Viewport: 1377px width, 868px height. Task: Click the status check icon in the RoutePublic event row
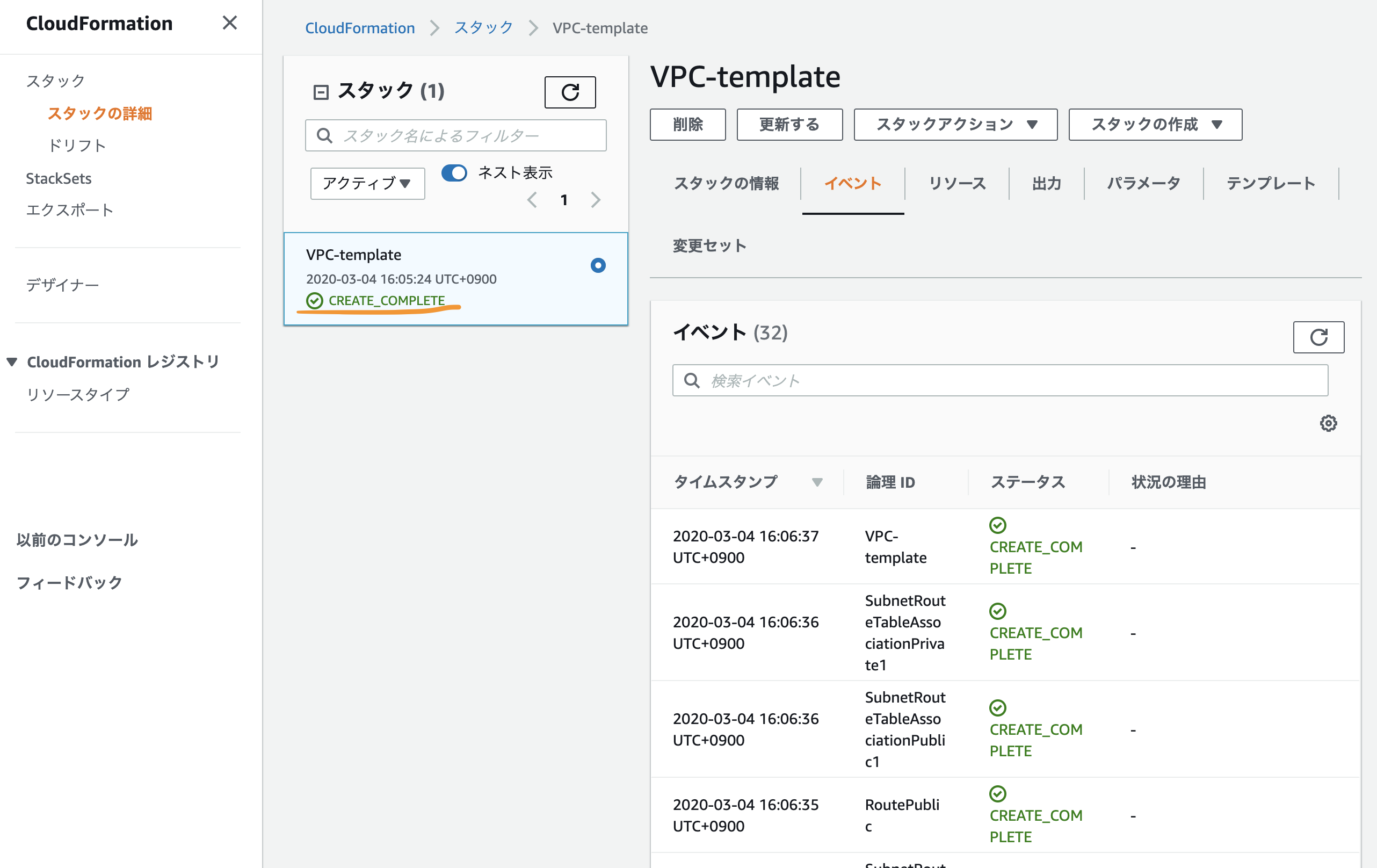998,794
